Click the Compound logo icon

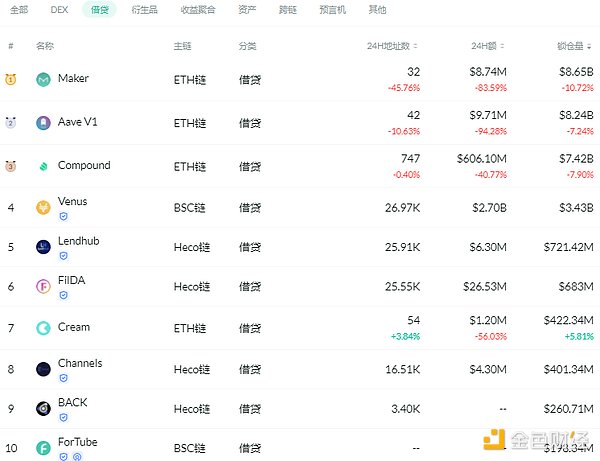(x=43, y=166)
